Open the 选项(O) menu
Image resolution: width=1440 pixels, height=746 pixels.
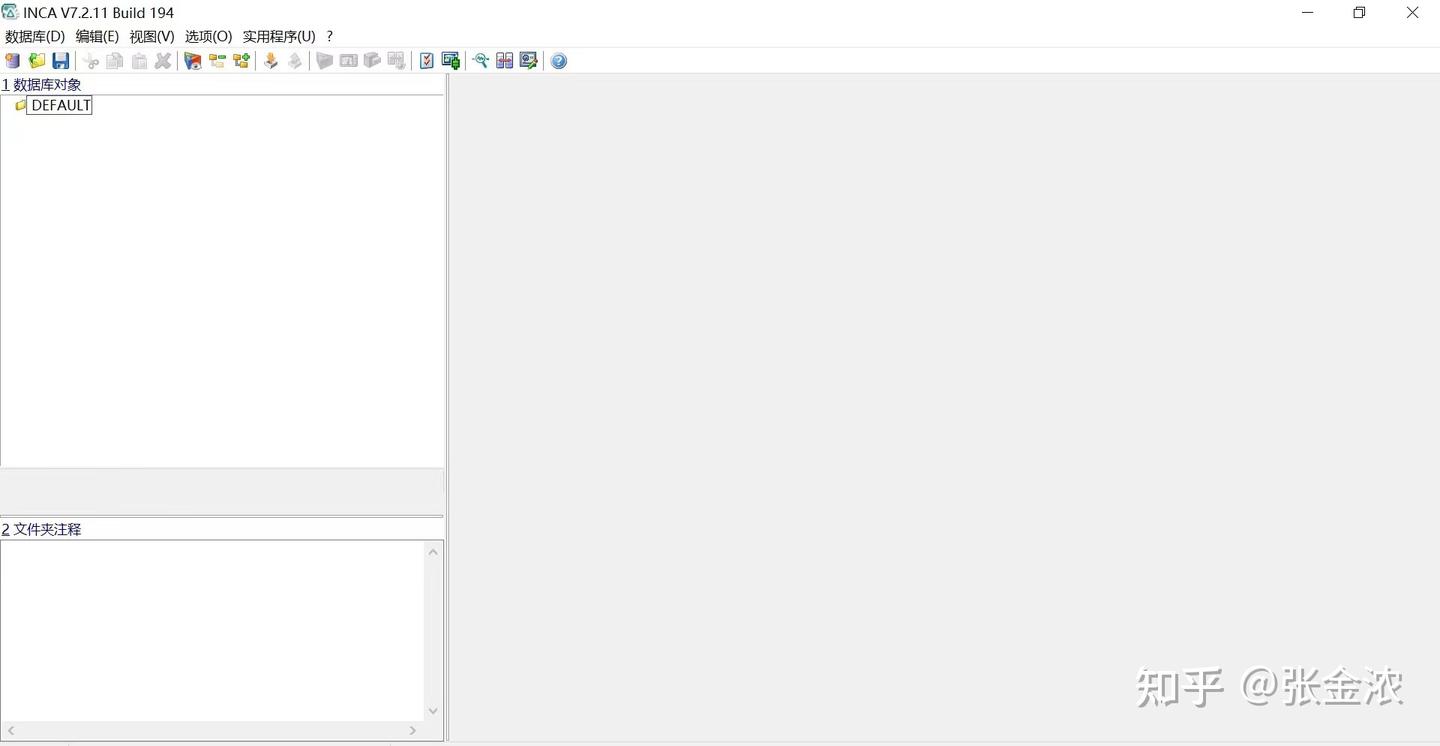pyautogui.click(x=208, y=36)
